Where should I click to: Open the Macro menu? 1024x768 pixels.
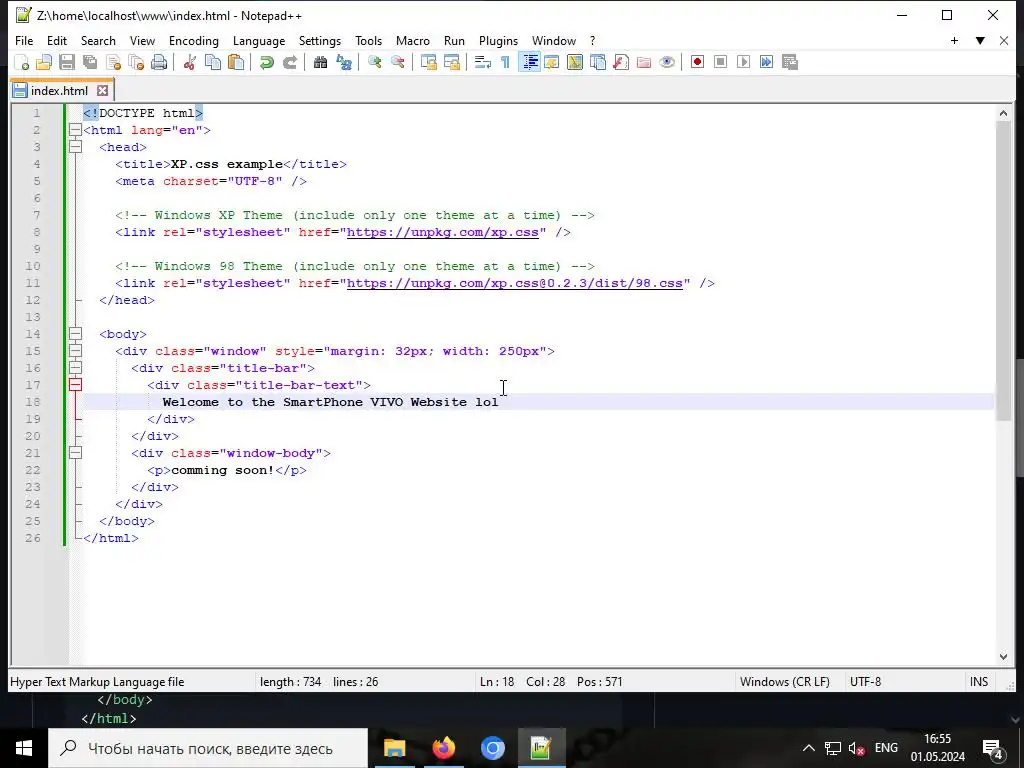click(413, 40)
